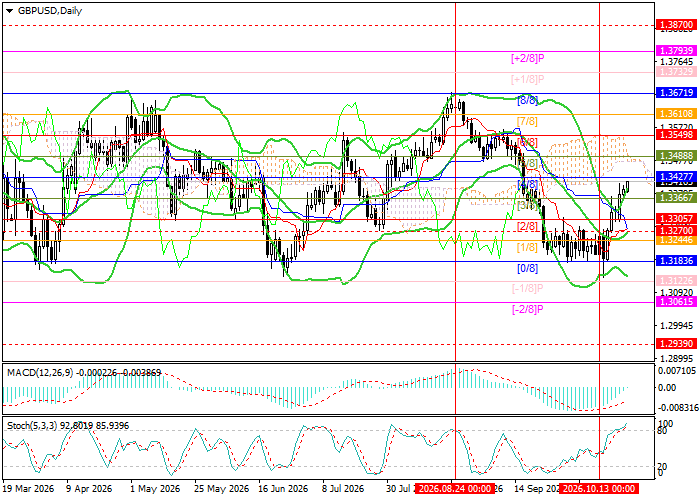The height and width of the screenshot is (500, 700).
Task: Click the [+2/8]P Murray level label
Action: point(528,58)
